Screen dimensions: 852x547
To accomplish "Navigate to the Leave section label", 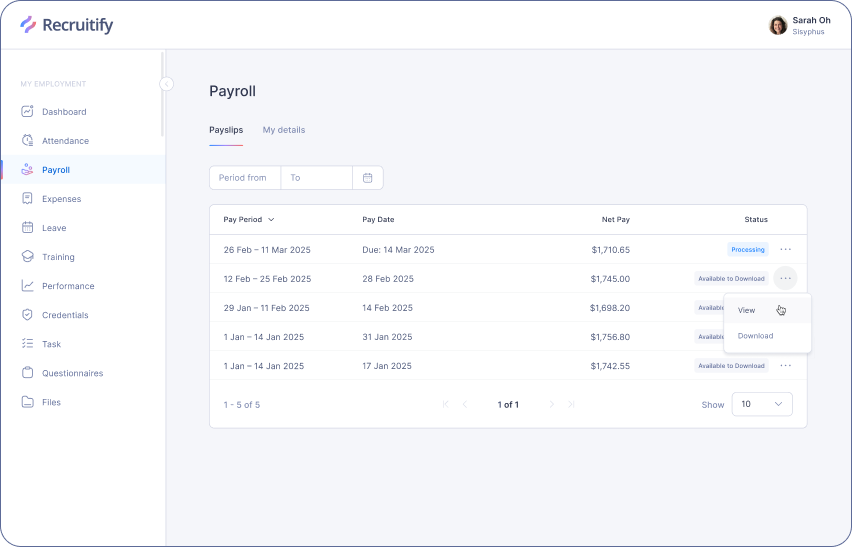I will click(x=54, y=228).
